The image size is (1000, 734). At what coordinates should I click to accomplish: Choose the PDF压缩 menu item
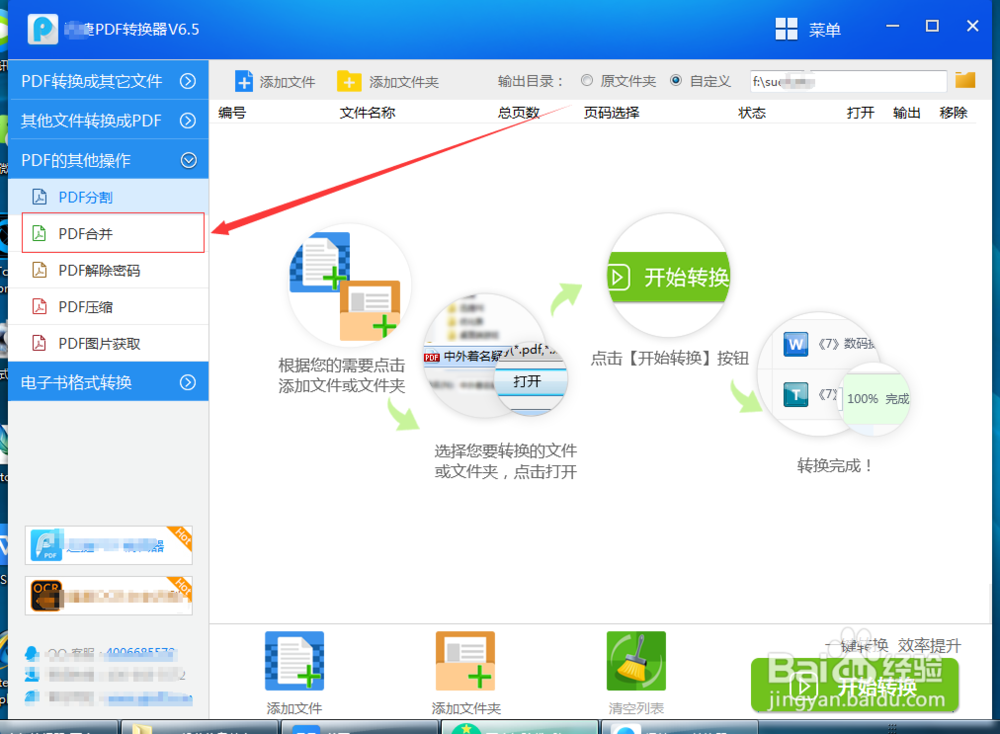[108, 307]
